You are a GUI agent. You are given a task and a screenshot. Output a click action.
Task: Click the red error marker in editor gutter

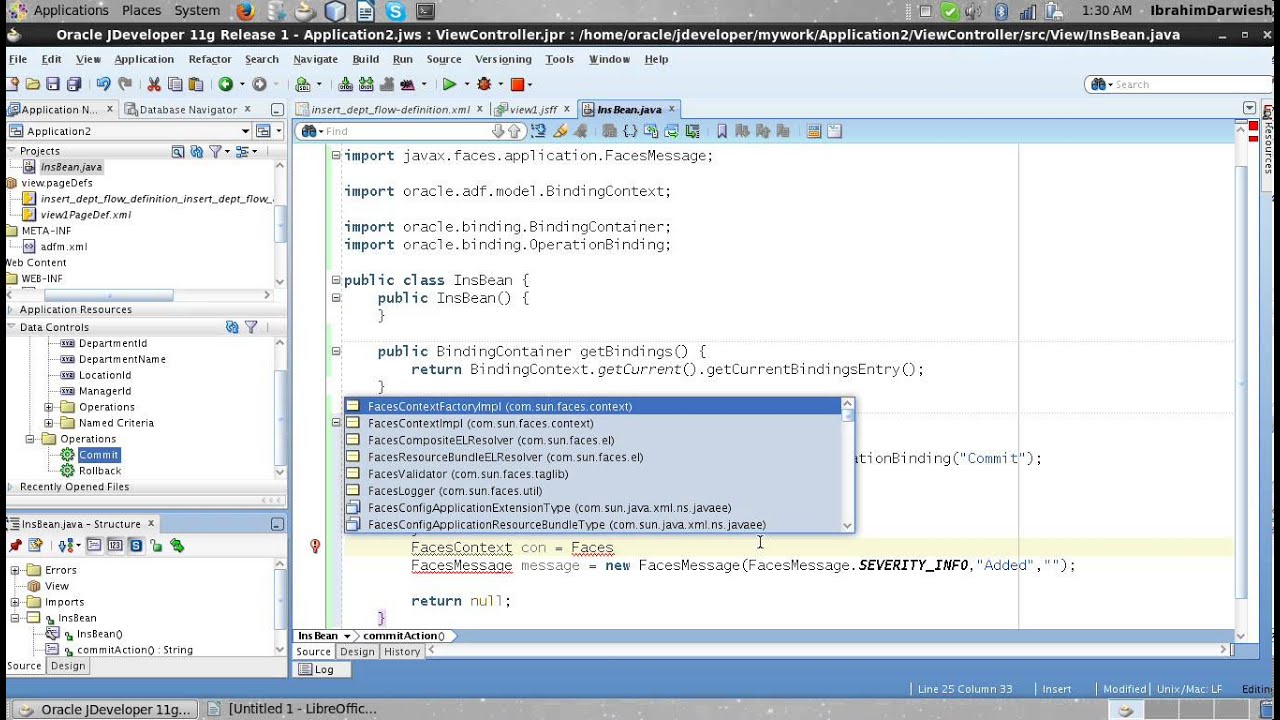[x=315, y=546]
